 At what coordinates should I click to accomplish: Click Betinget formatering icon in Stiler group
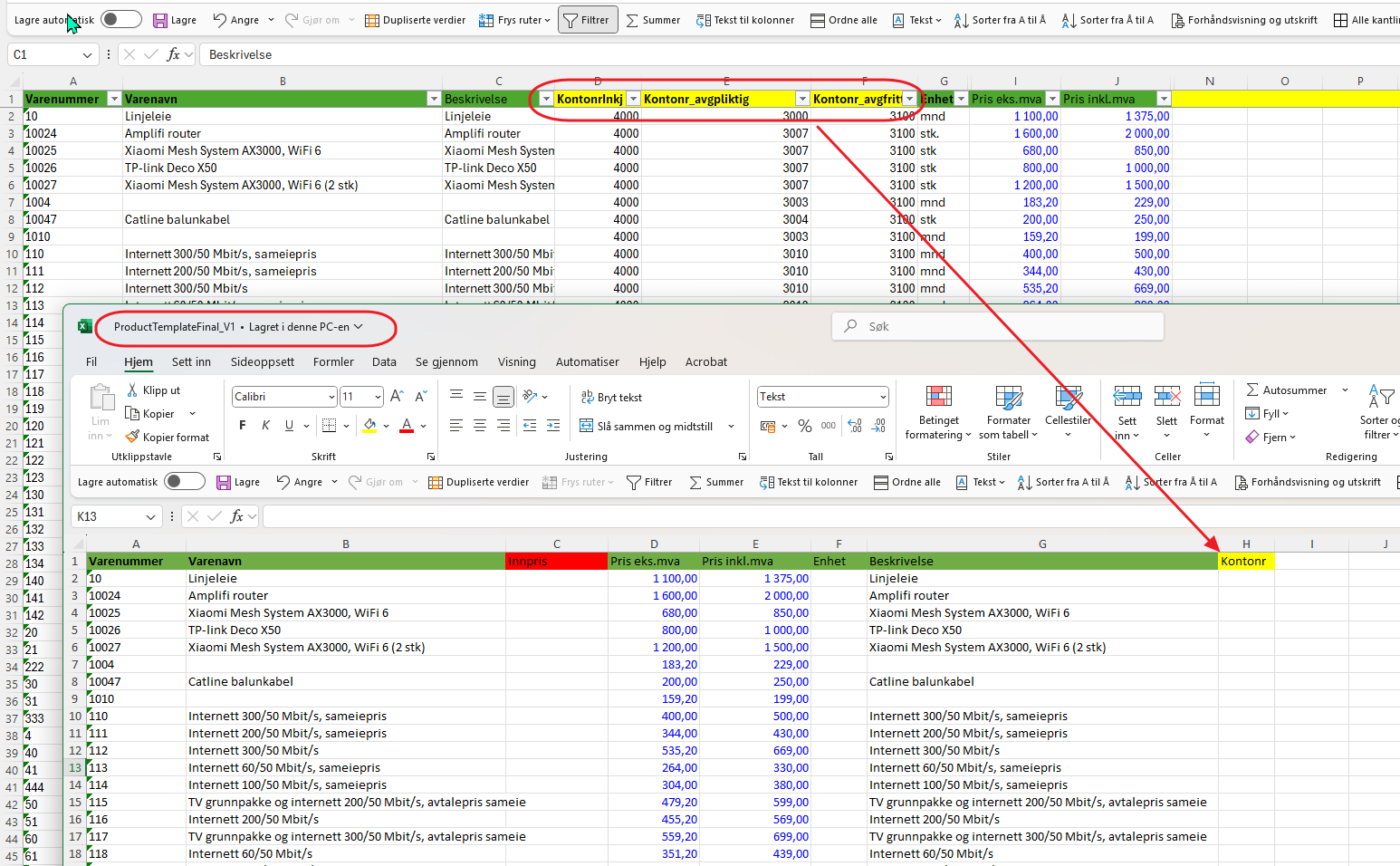tap(938, 397)
